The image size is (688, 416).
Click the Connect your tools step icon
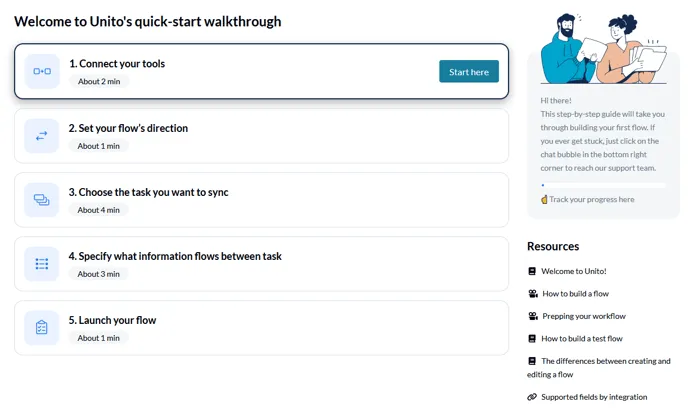point(42,71)
